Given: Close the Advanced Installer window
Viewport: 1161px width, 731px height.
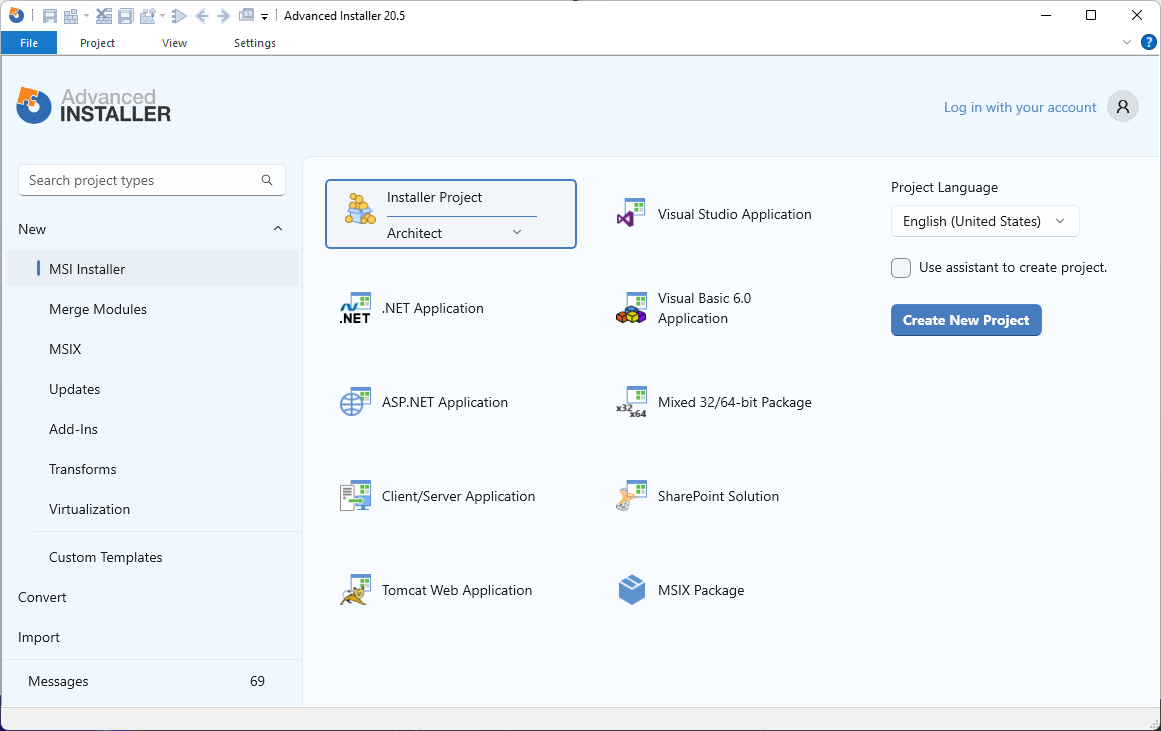Looking at the screenshot, I should click(1137, 16).
